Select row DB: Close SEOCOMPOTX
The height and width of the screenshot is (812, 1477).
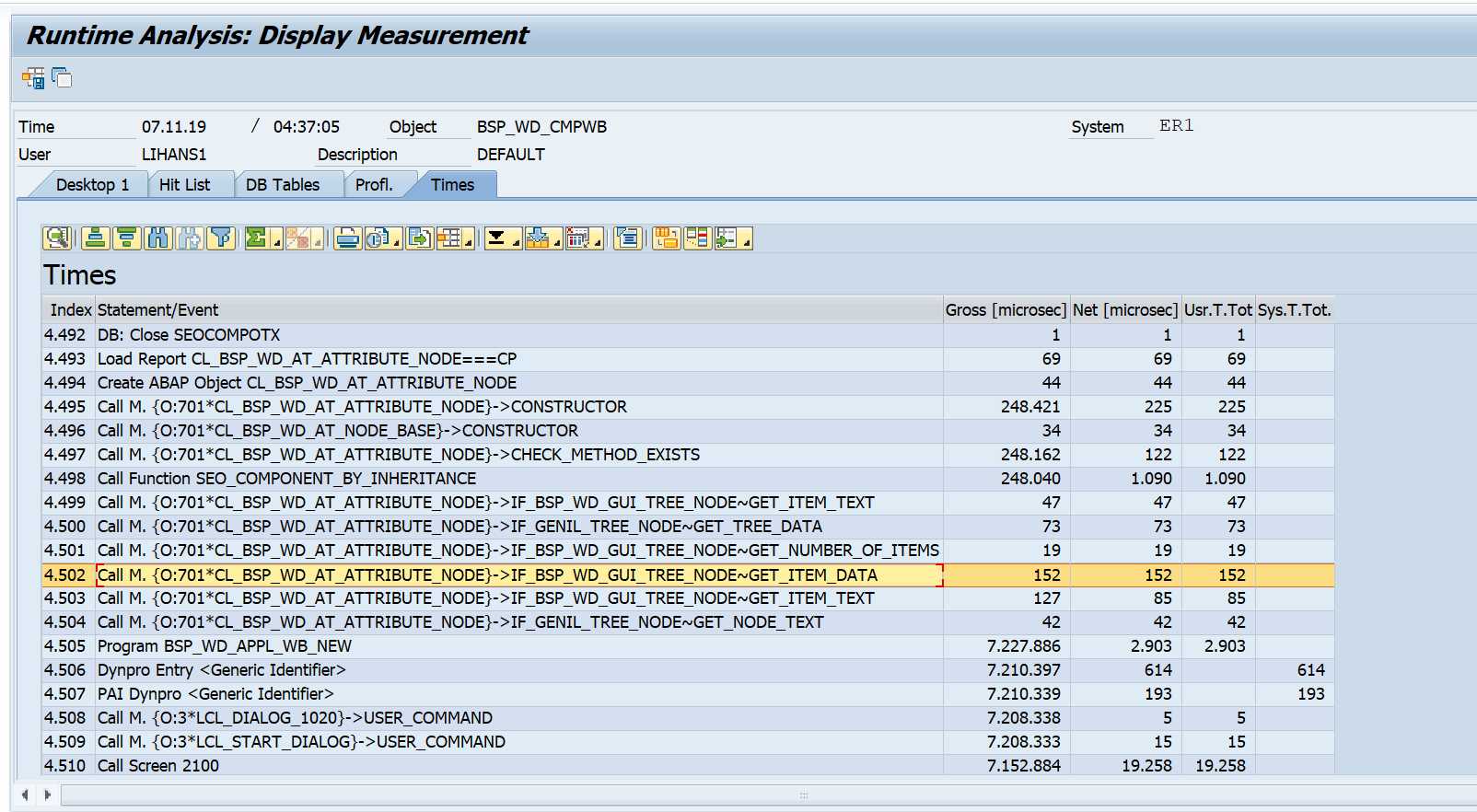tap(688, 335)
